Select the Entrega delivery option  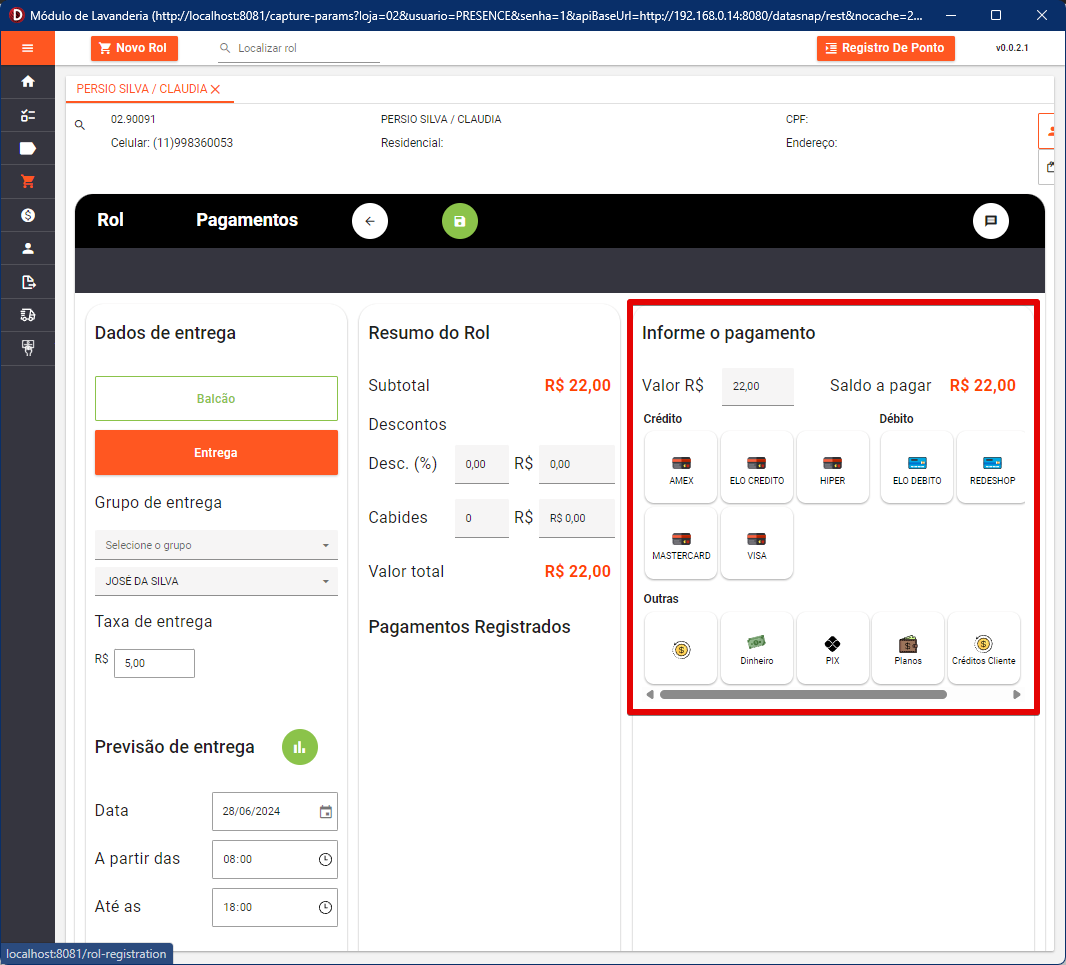coord(216,453)
